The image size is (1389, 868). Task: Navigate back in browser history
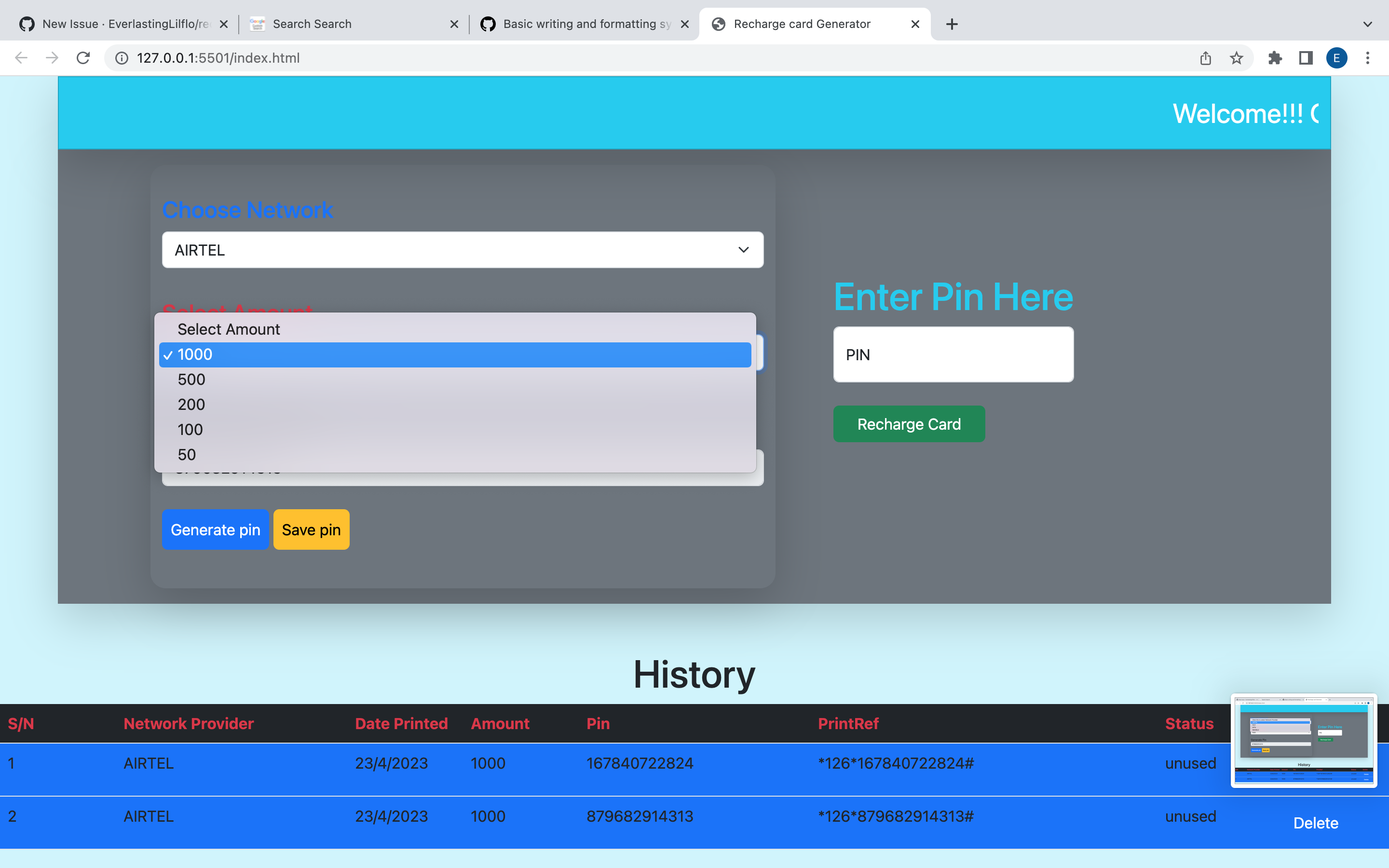pyautogui.click(x=21, y=57)
